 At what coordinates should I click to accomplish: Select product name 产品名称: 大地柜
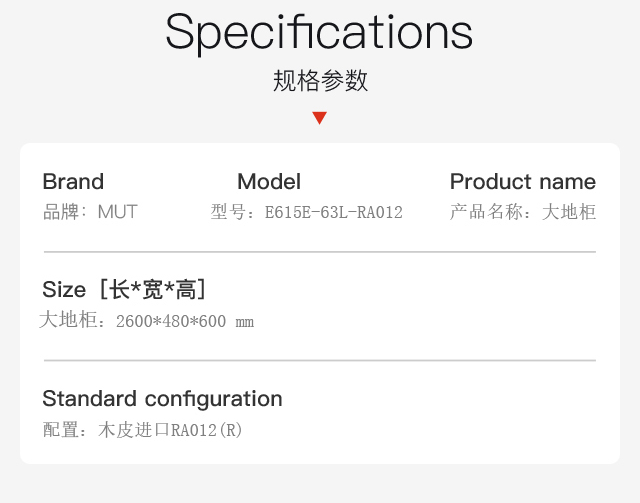coord(523,212)
